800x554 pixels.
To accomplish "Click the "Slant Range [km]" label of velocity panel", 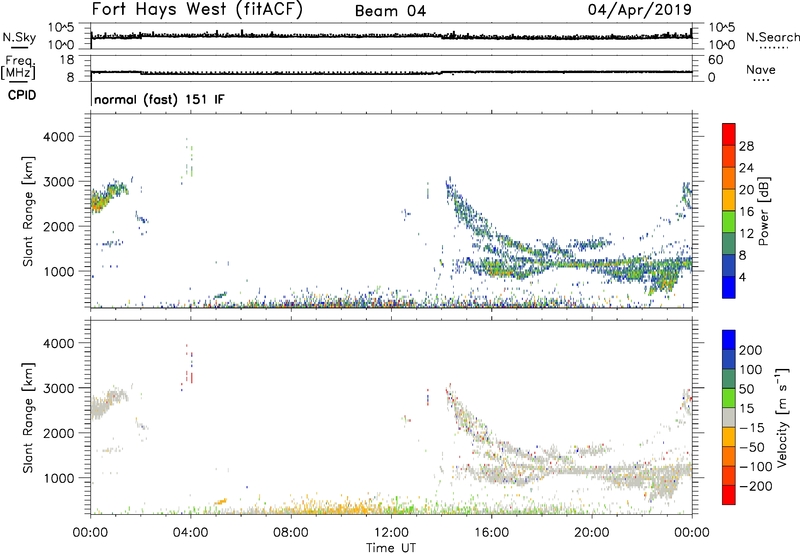I will (x=28, y=417).
